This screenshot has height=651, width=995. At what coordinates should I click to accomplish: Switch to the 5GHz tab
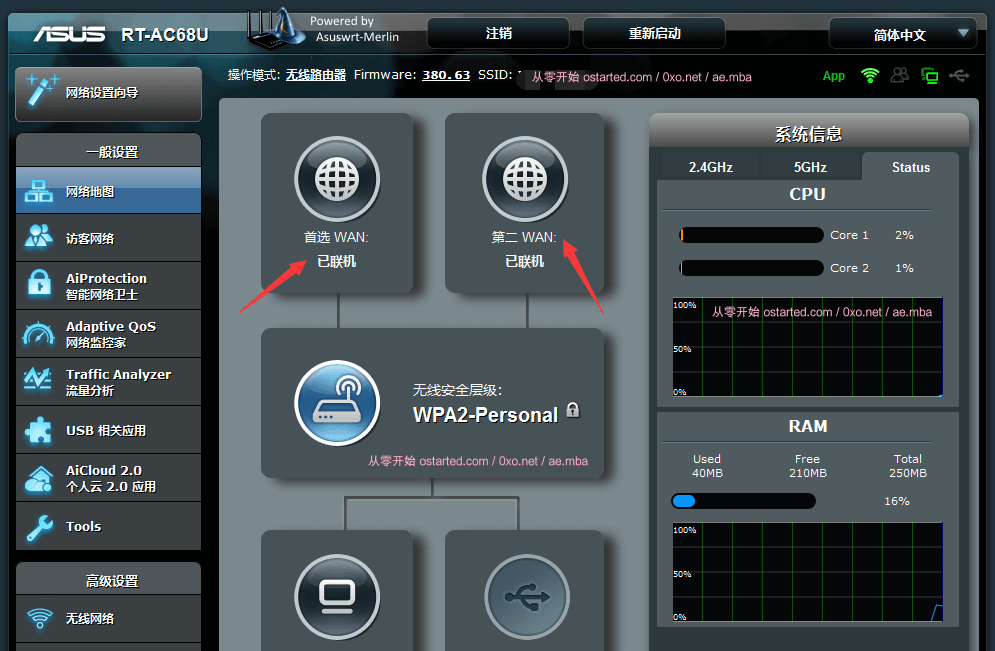point(810,167)
